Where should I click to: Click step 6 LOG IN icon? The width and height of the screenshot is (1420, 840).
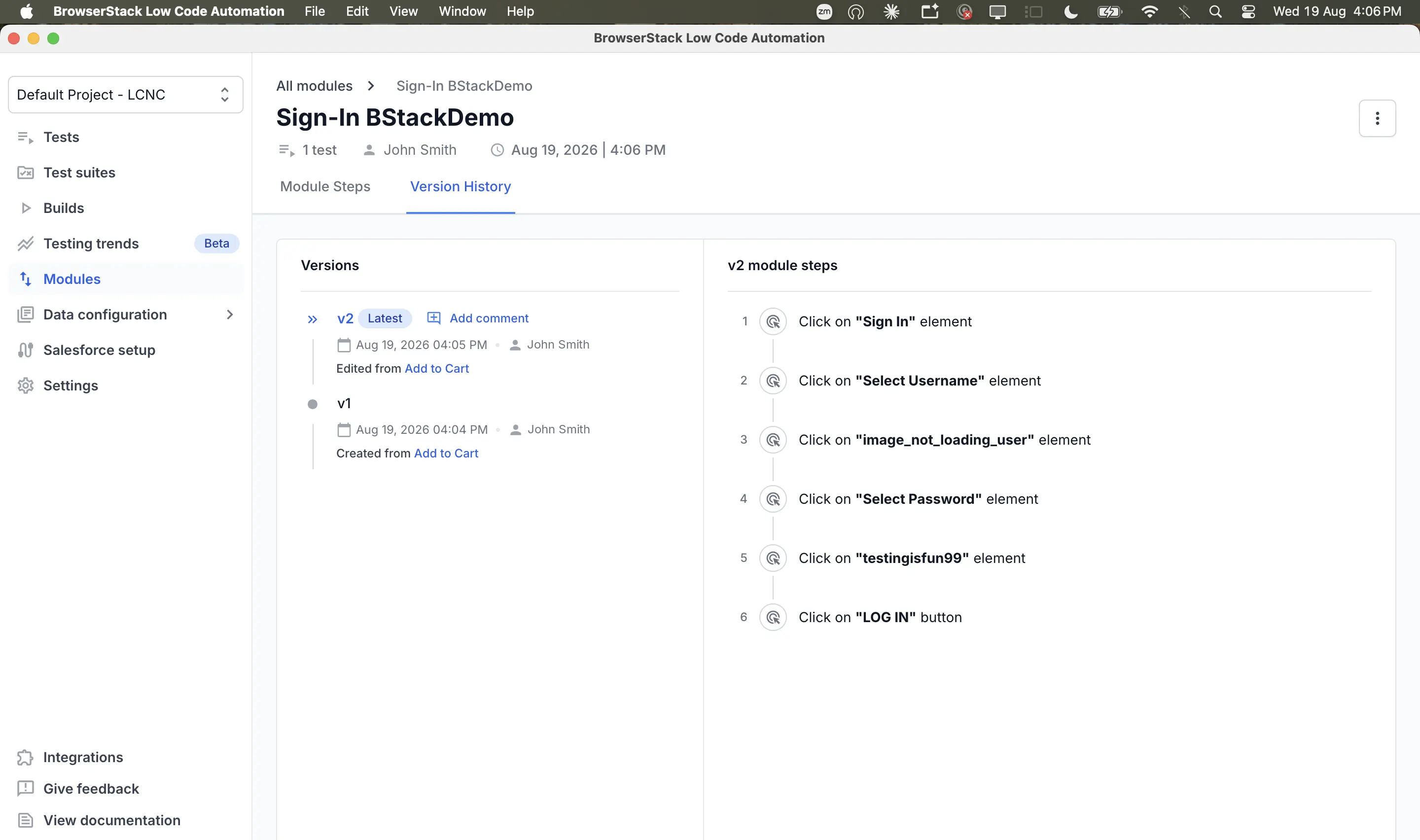click(x=773, y=618)
